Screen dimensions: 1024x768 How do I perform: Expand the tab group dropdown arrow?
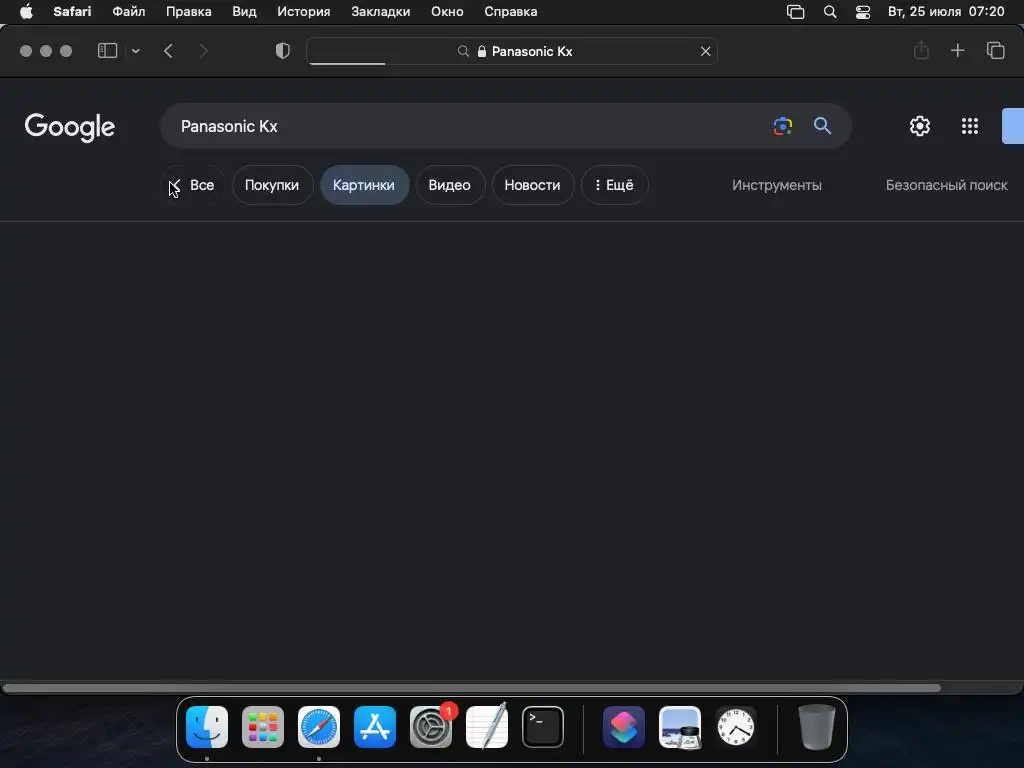click(136, 51)
